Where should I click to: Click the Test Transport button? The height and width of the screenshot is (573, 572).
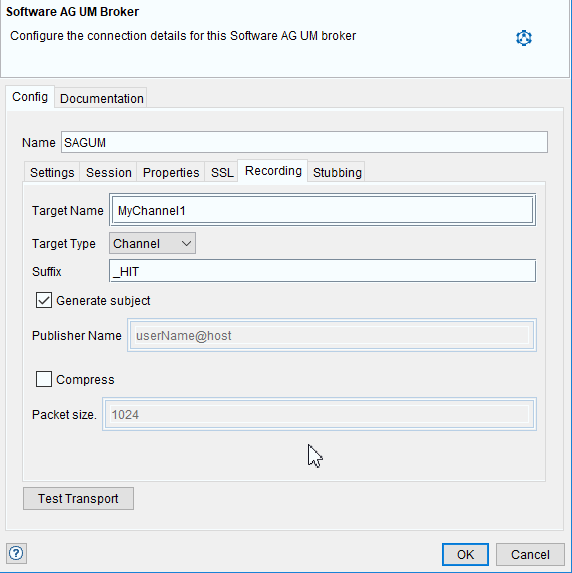(x=78, y=498)
